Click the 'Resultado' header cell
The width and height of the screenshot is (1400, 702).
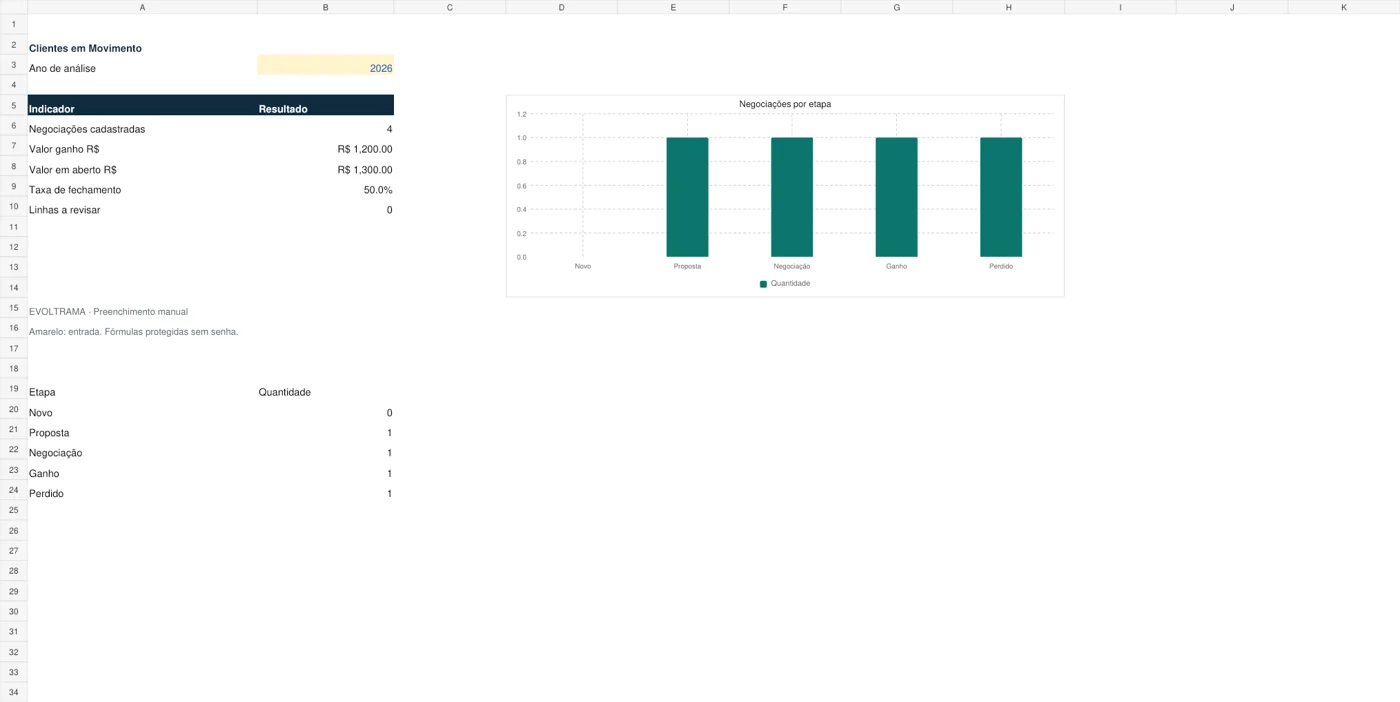(x=325, y=106)
